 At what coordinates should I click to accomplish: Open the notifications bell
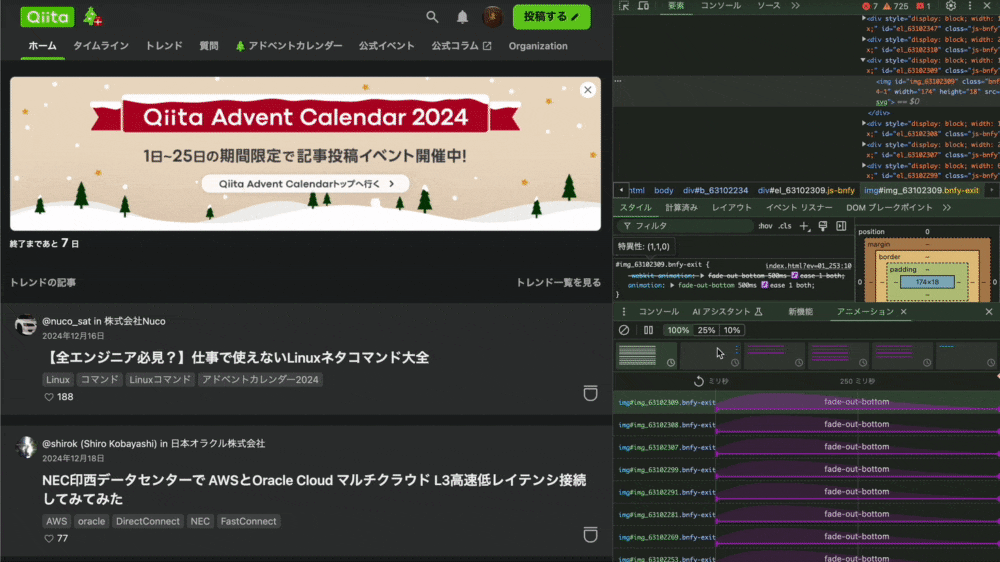[x=462, y=17]
